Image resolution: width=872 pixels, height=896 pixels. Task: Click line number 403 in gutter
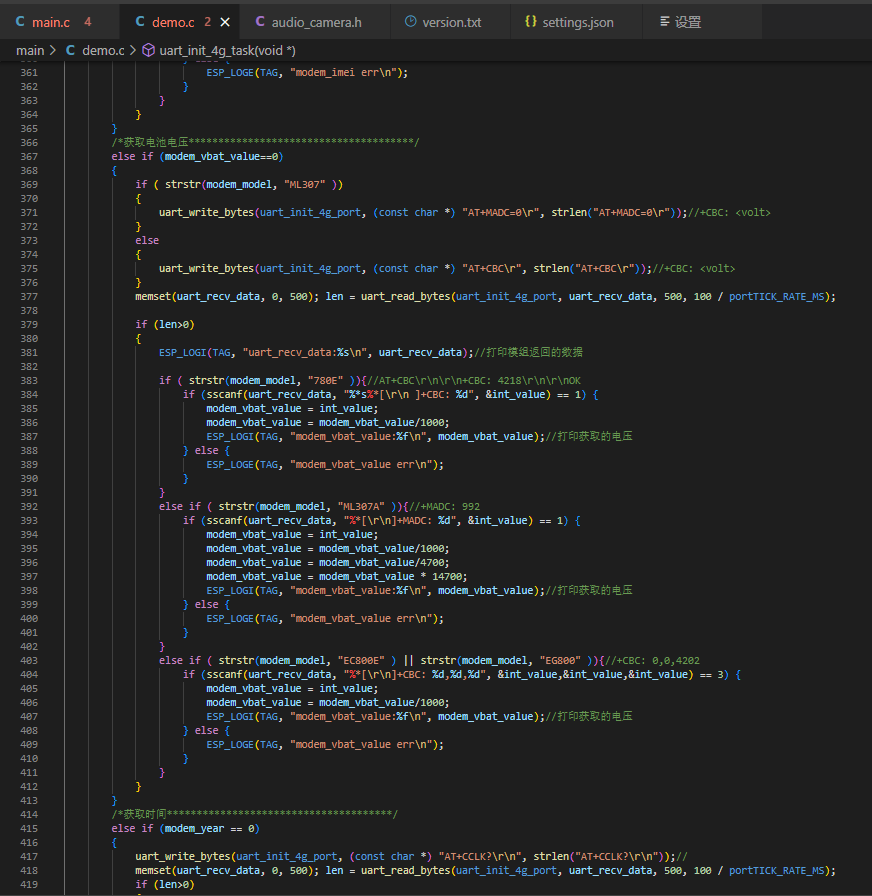tap(29, 661)
